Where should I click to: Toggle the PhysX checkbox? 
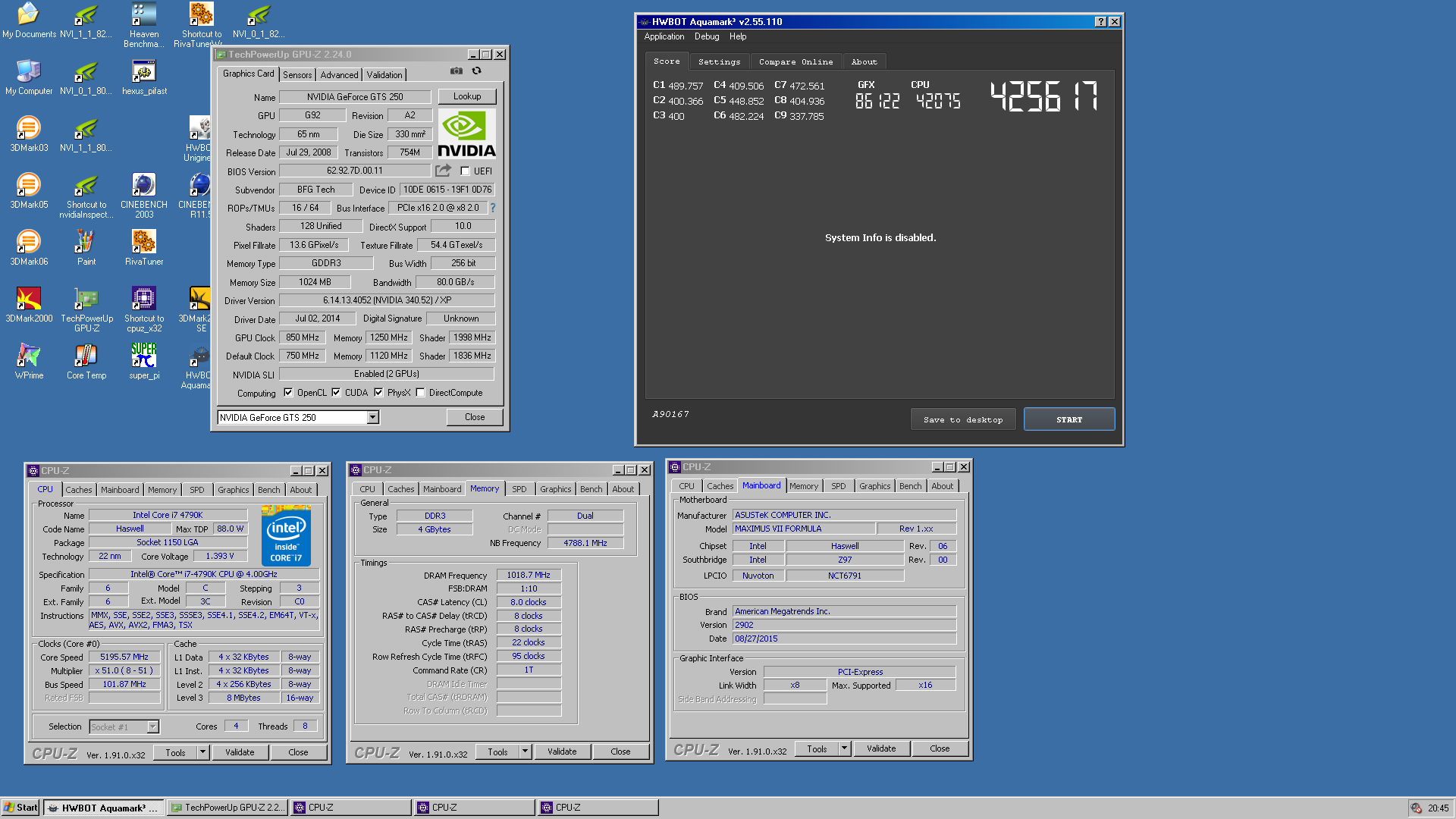click(x=378, y=393)
